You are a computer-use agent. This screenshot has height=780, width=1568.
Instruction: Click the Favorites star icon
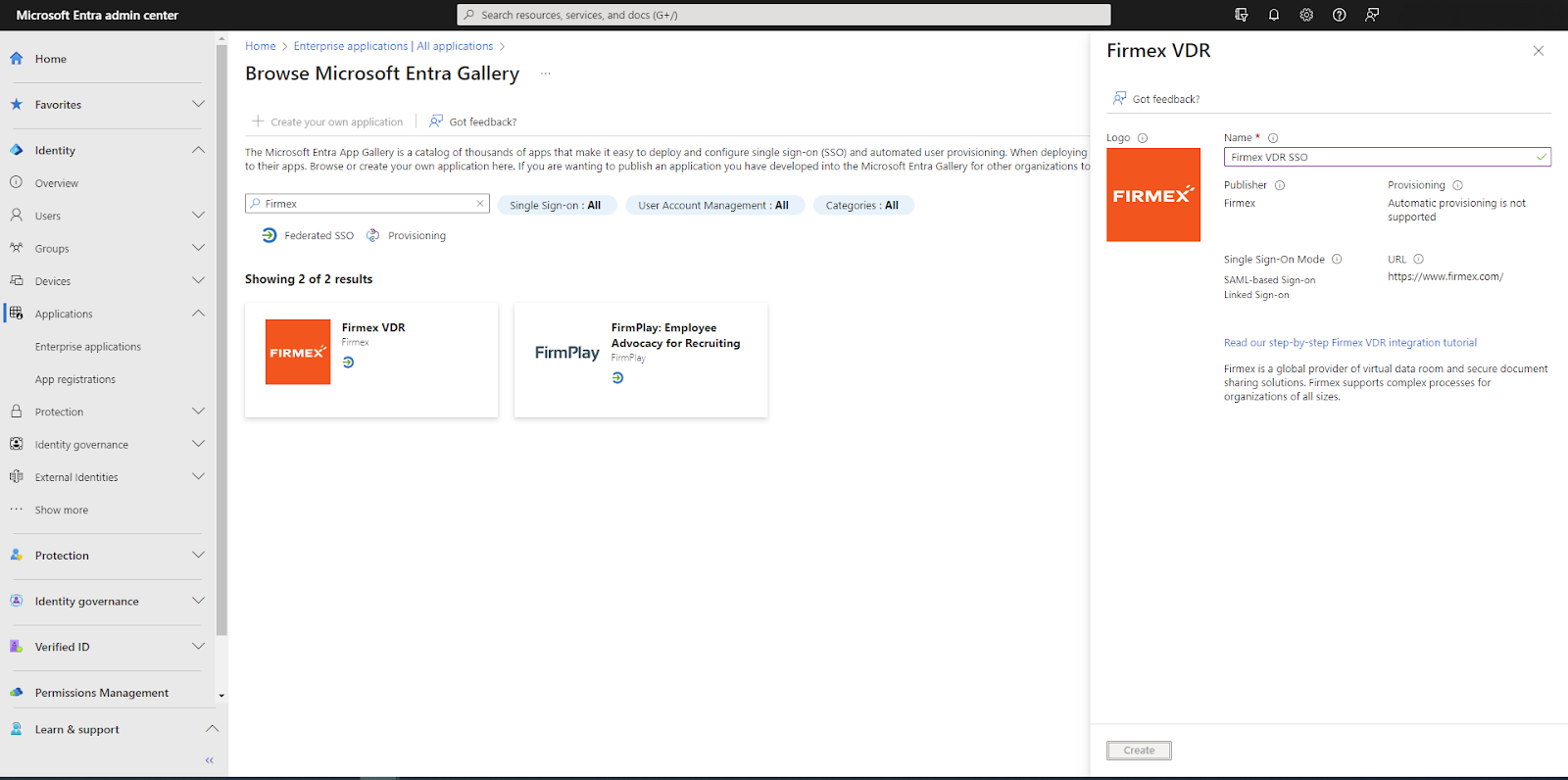pyautogui.click(x=17, y=104)
